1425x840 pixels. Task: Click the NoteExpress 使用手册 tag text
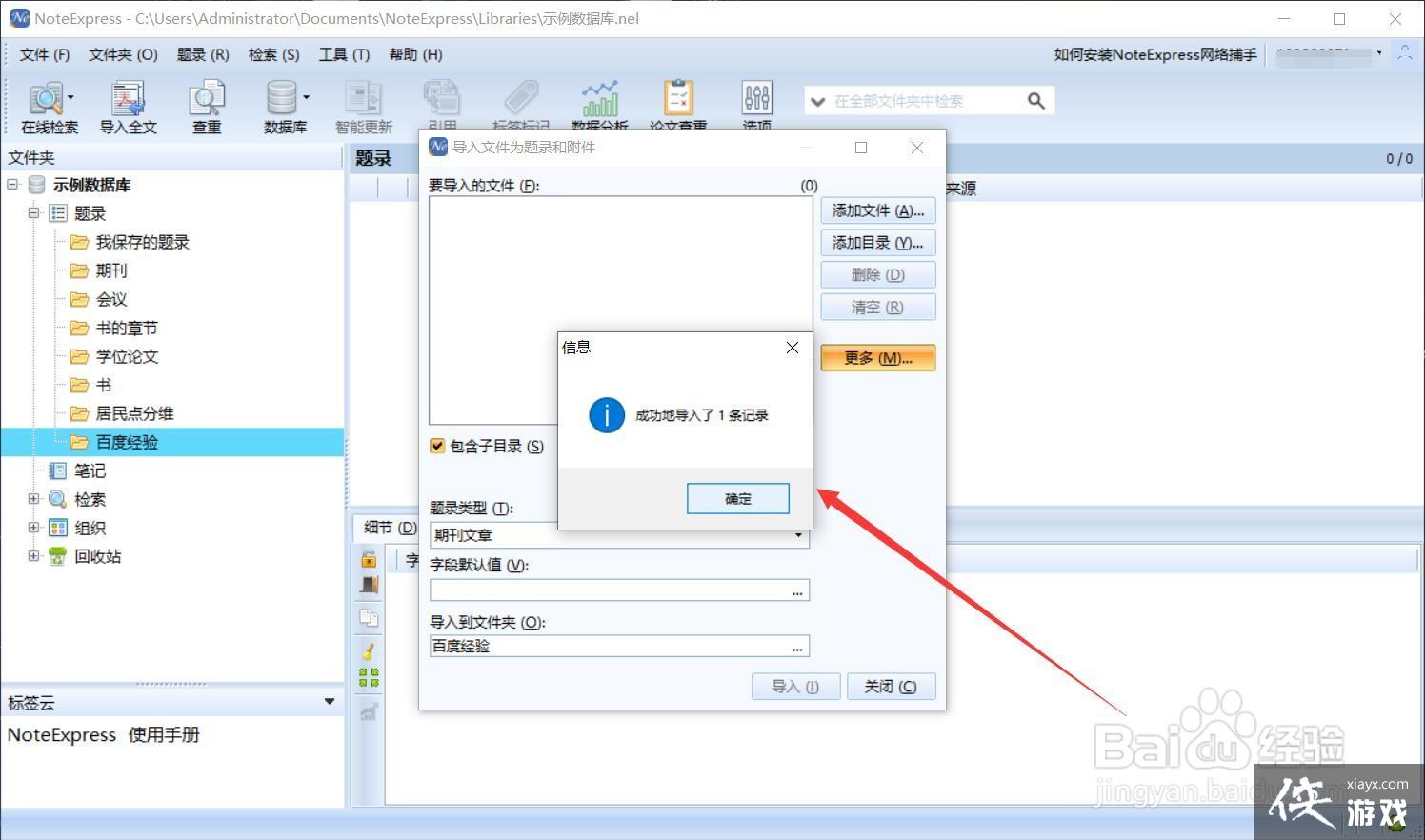(104, 734)
